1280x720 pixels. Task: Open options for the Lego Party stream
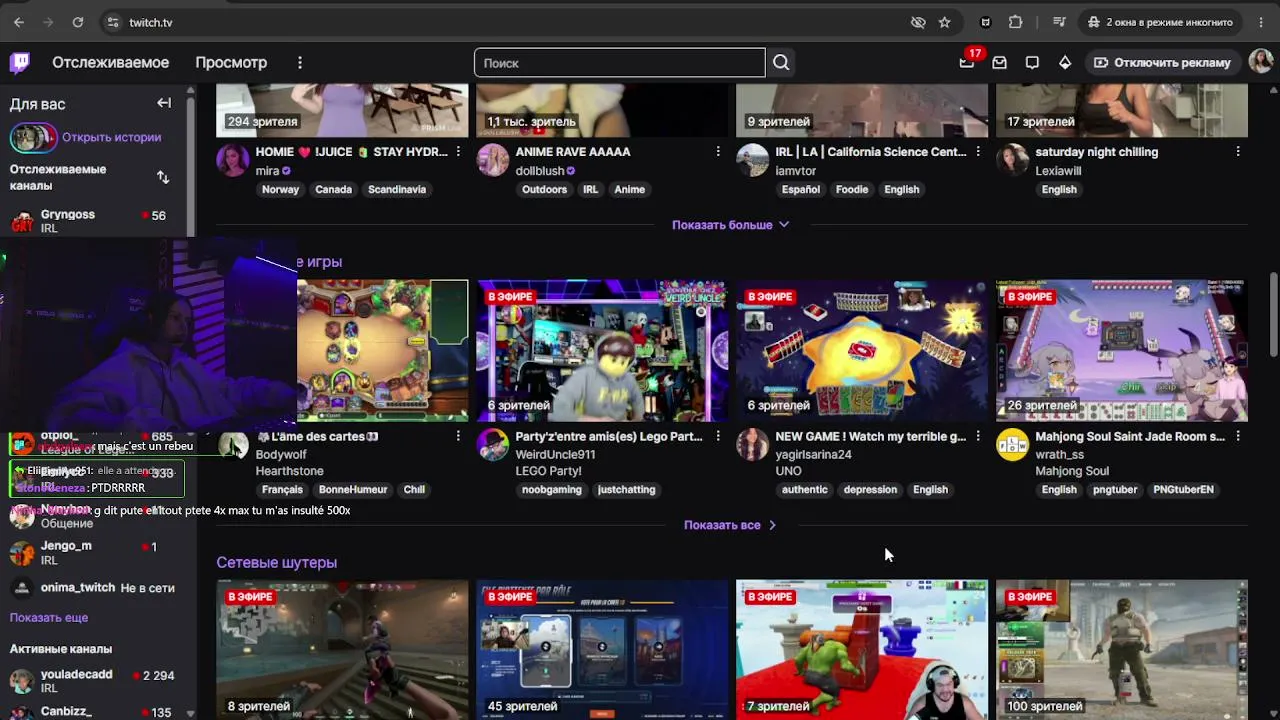[x=718, y=437]
